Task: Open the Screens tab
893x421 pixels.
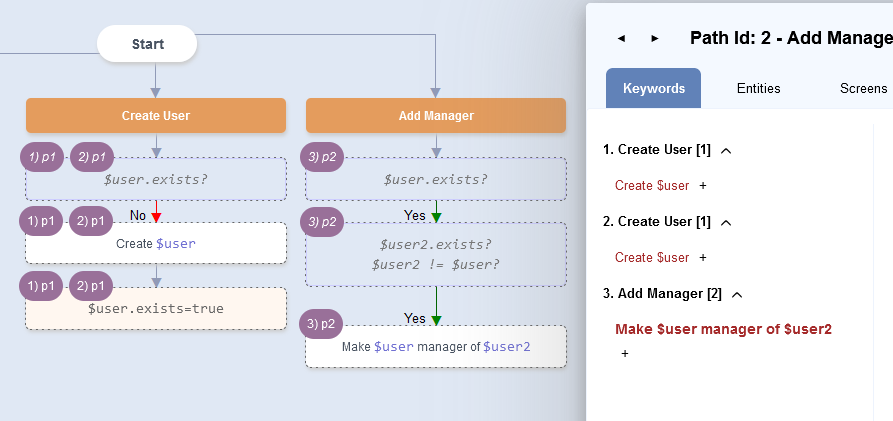Action: (863, 88)
